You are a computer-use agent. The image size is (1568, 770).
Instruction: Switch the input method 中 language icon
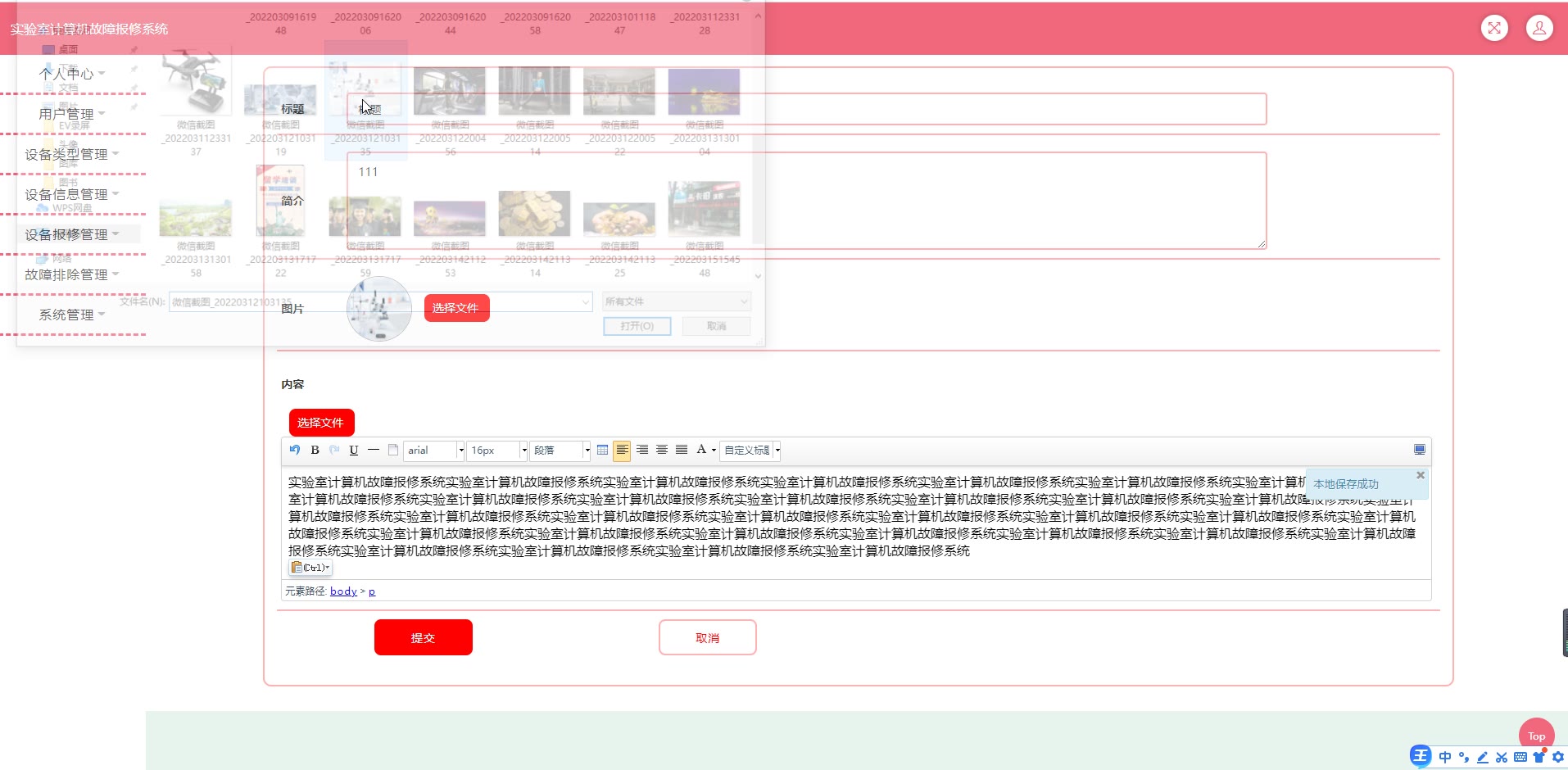click(x=1444, y=757)
